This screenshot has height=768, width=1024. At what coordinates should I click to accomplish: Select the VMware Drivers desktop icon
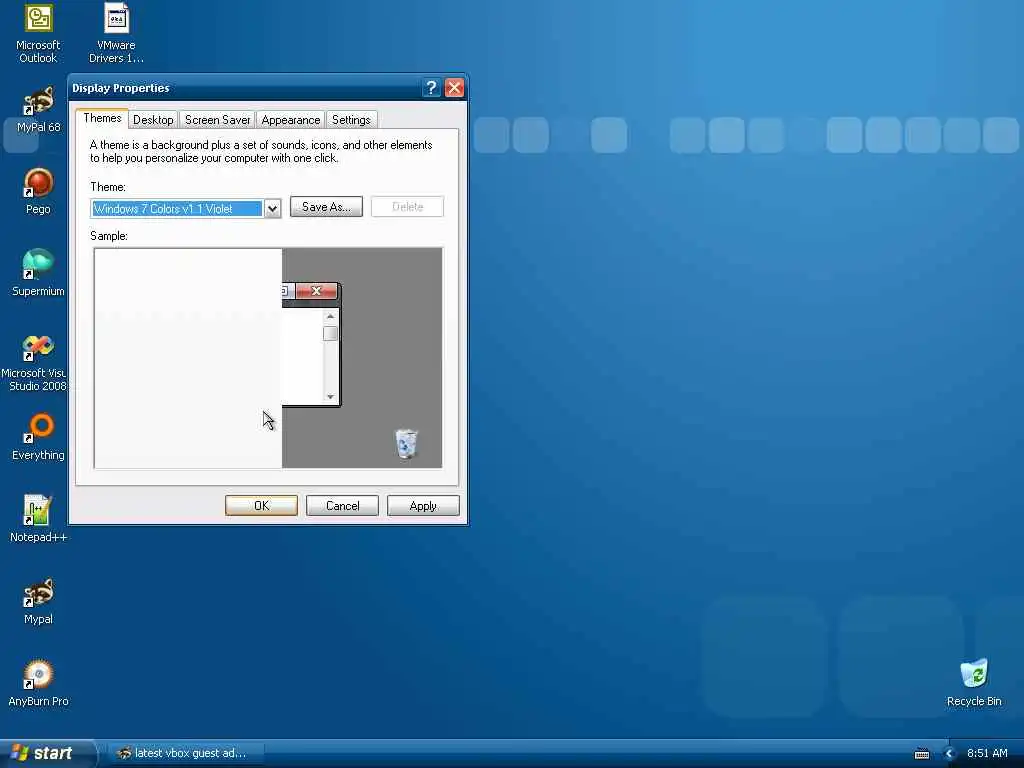click(x=116, y=33)
